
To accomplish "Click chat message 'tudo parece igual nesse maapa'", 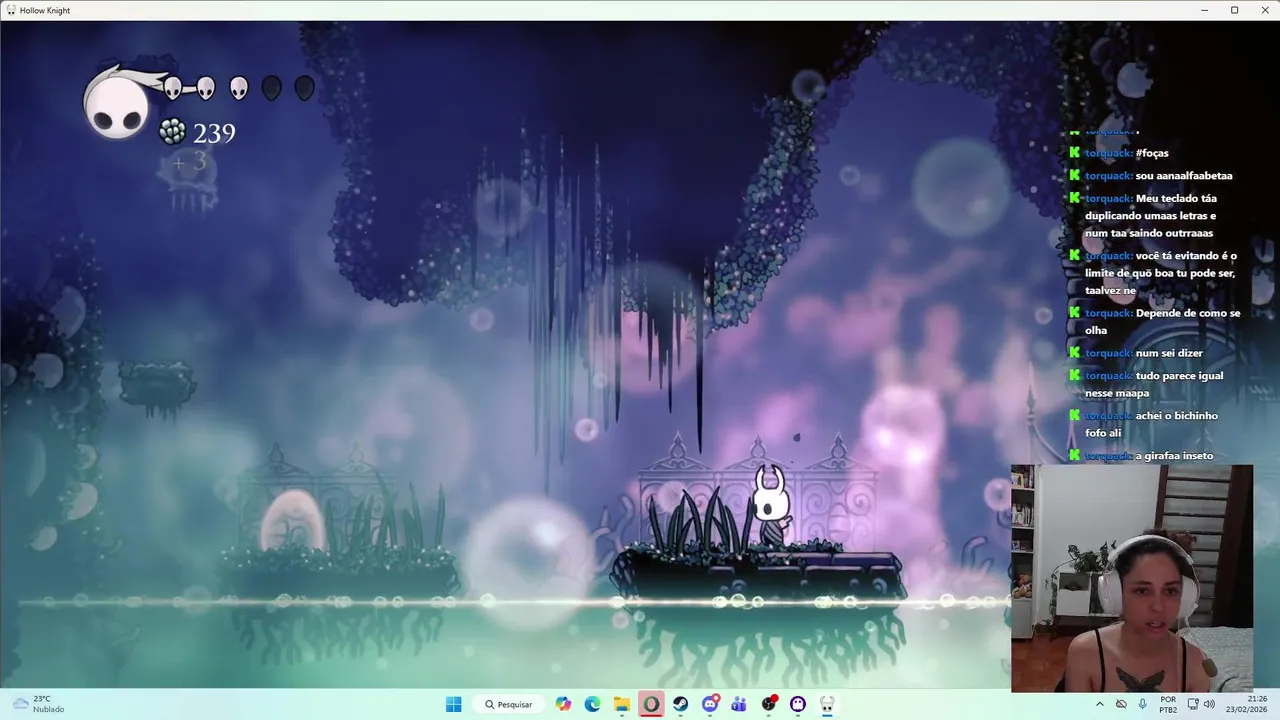I will click(x=1153, y=384).
